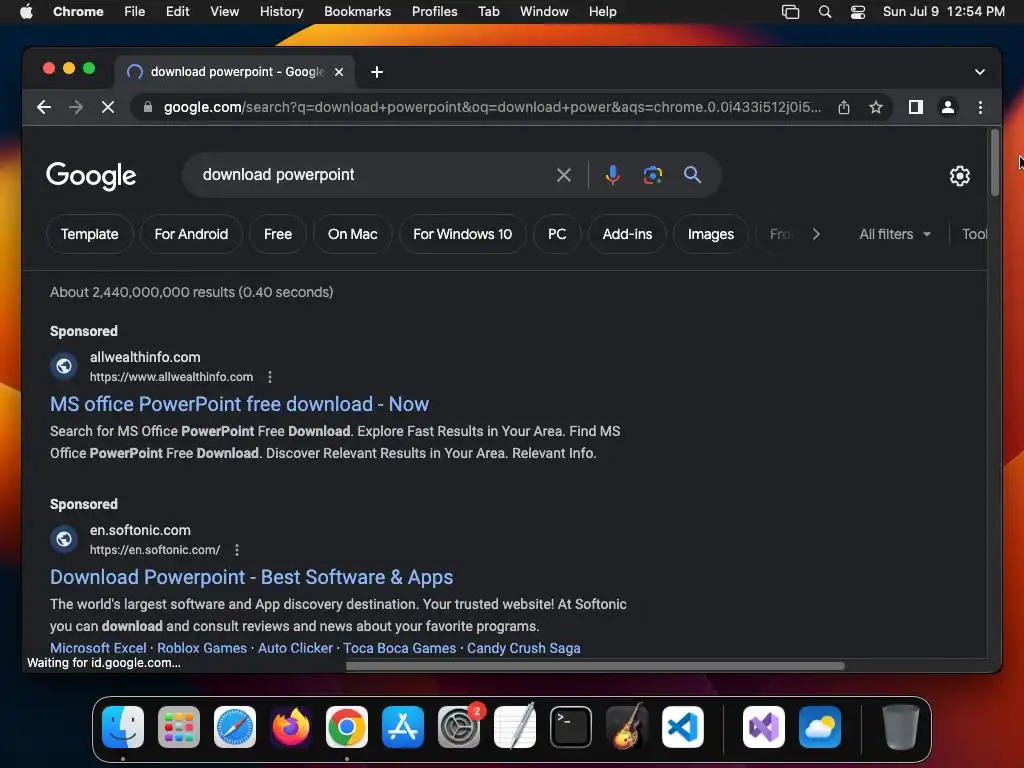Image resolution: width=1024 pixels, height=768 pixels.
Task: Apply the Free filter chip
Action: coord(278,234)
